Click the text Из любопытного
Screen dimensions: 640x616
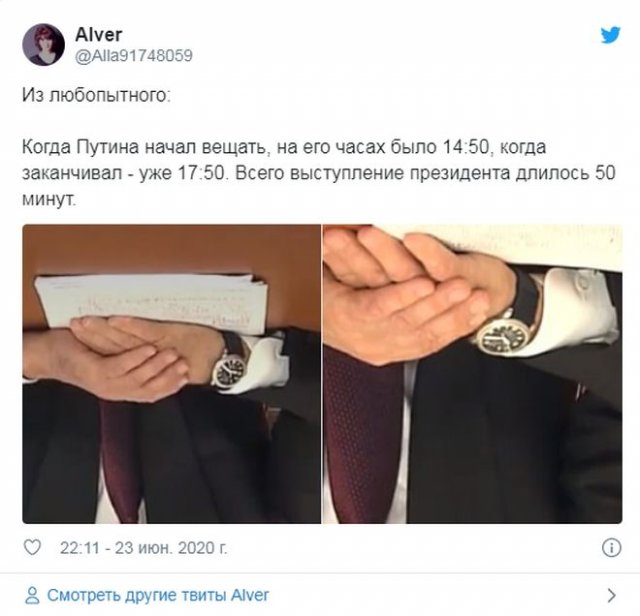96,96
